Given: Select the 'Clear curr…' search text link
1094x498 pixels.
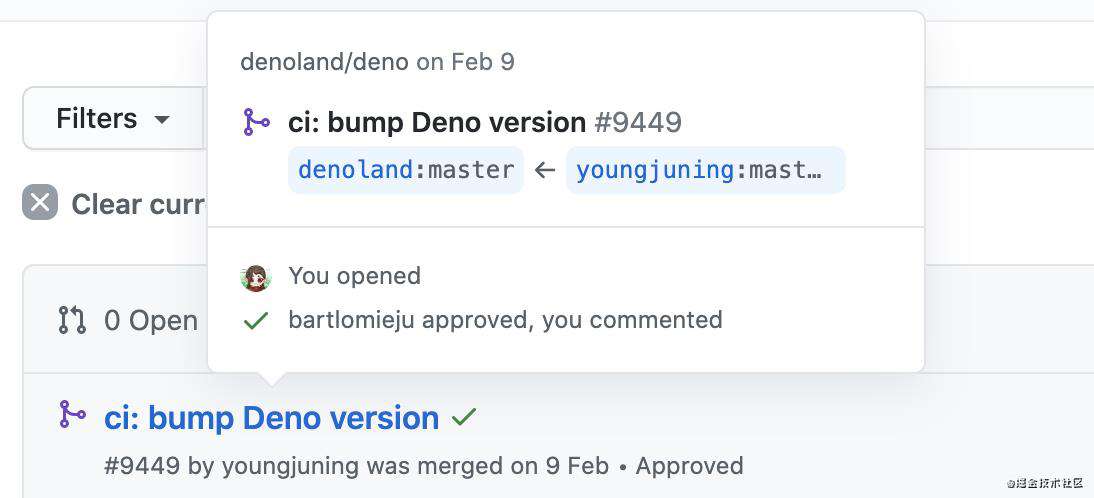Looking at the screenshot, I should coord(138,204).
